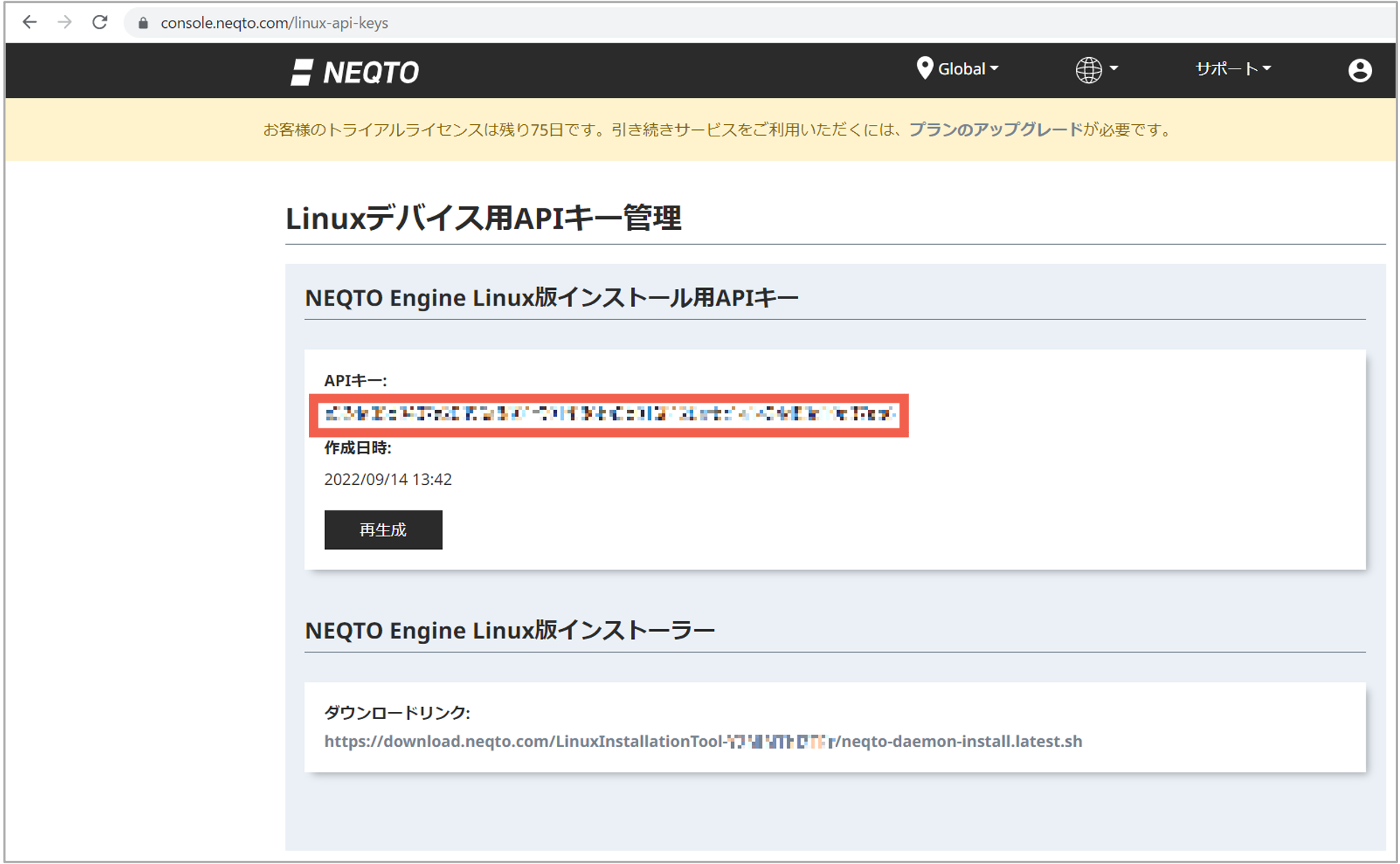The height and width of the screenshot is (864, 1400).
Task: Open the user account profile icon
Action: (1359, 69)
